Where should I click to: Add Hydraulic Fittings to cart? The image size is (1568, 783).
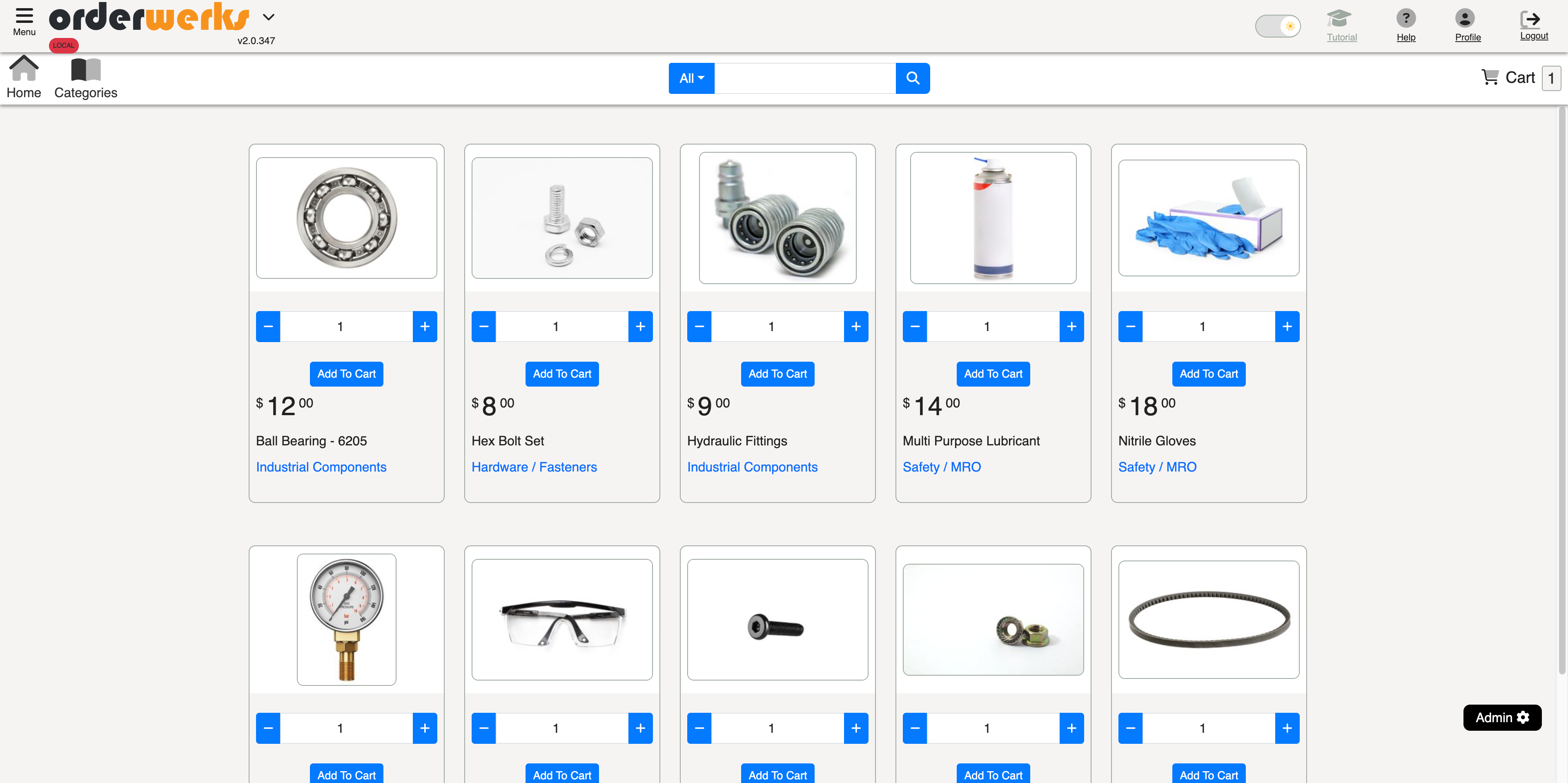[777, 374]
